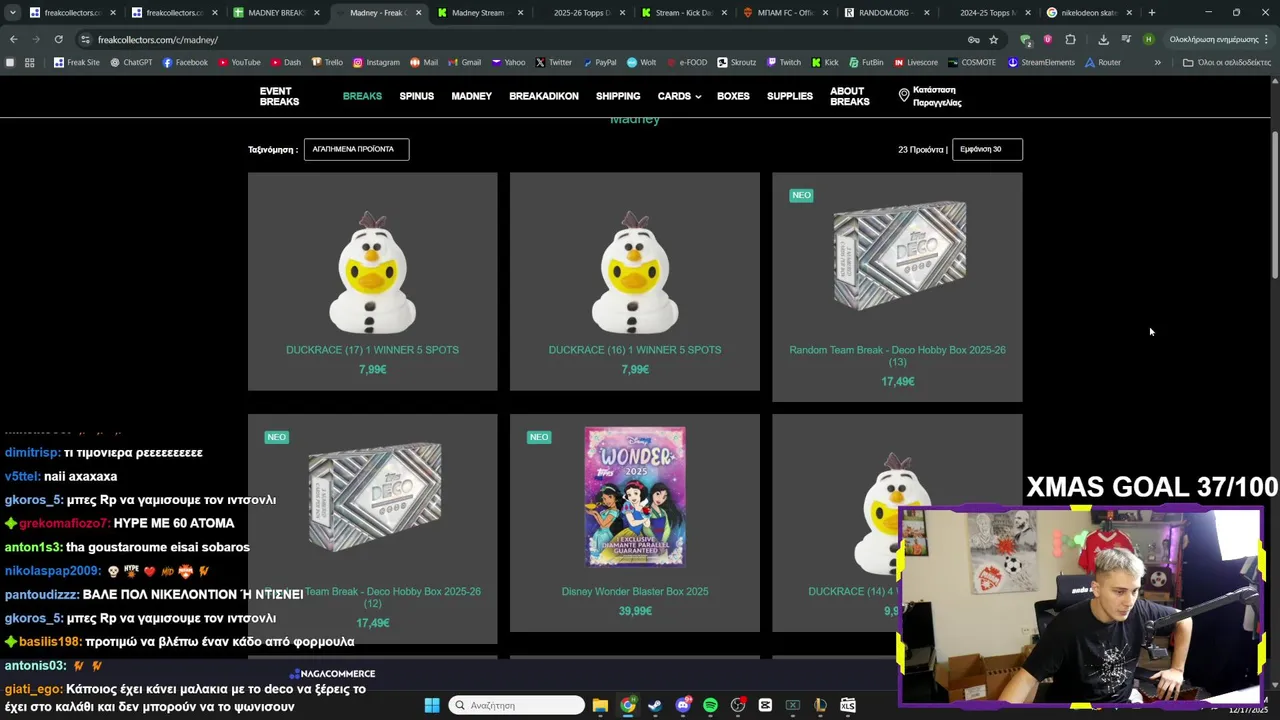Open the PayPal bookmark
Image resolution: width=1280 pixels, height=720 pixels.
click(x=599, y=62)
